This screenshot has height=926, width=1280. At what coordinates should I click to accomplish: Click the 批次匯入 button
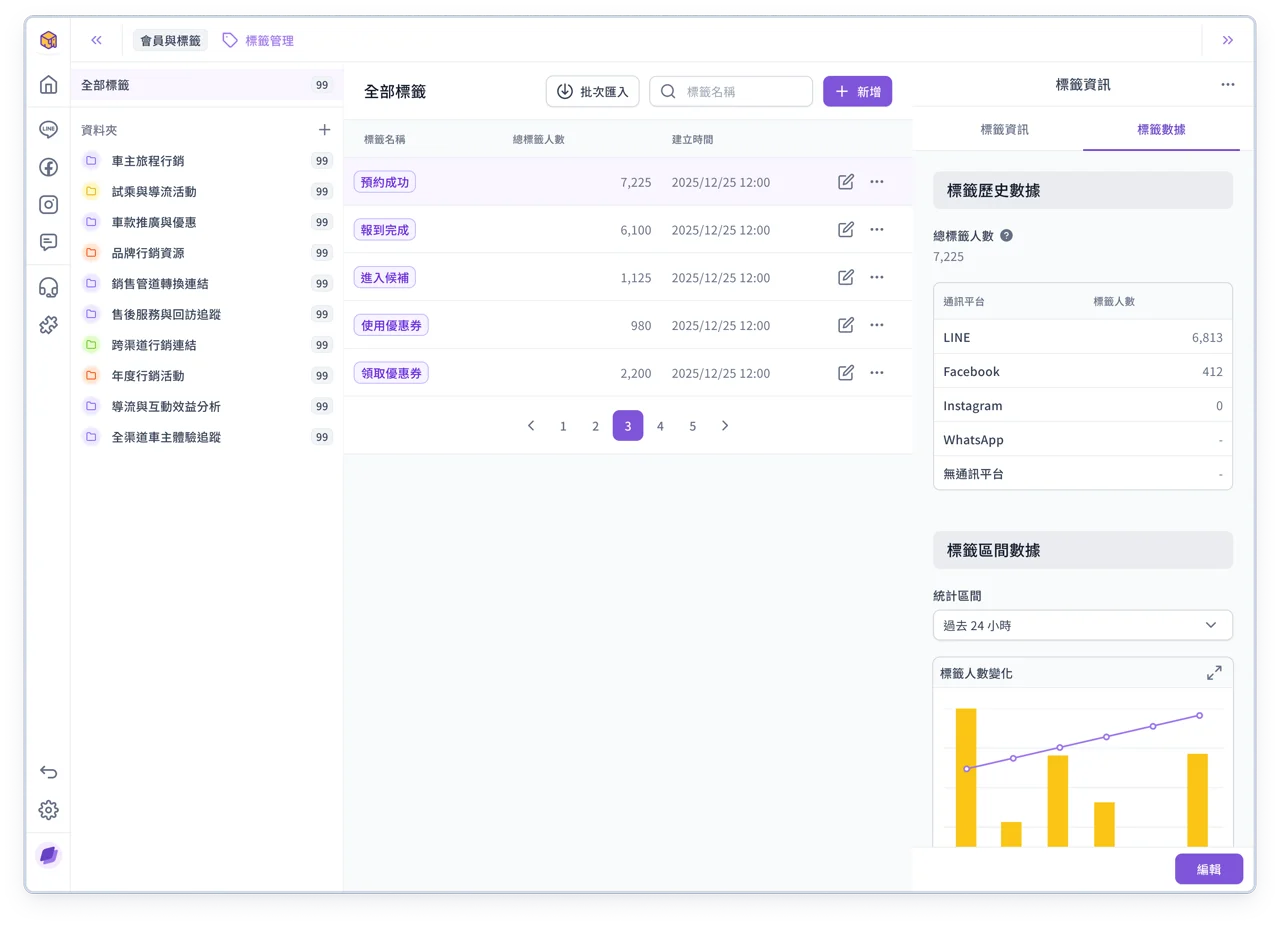pyautogui.click(x=593, y=91)
